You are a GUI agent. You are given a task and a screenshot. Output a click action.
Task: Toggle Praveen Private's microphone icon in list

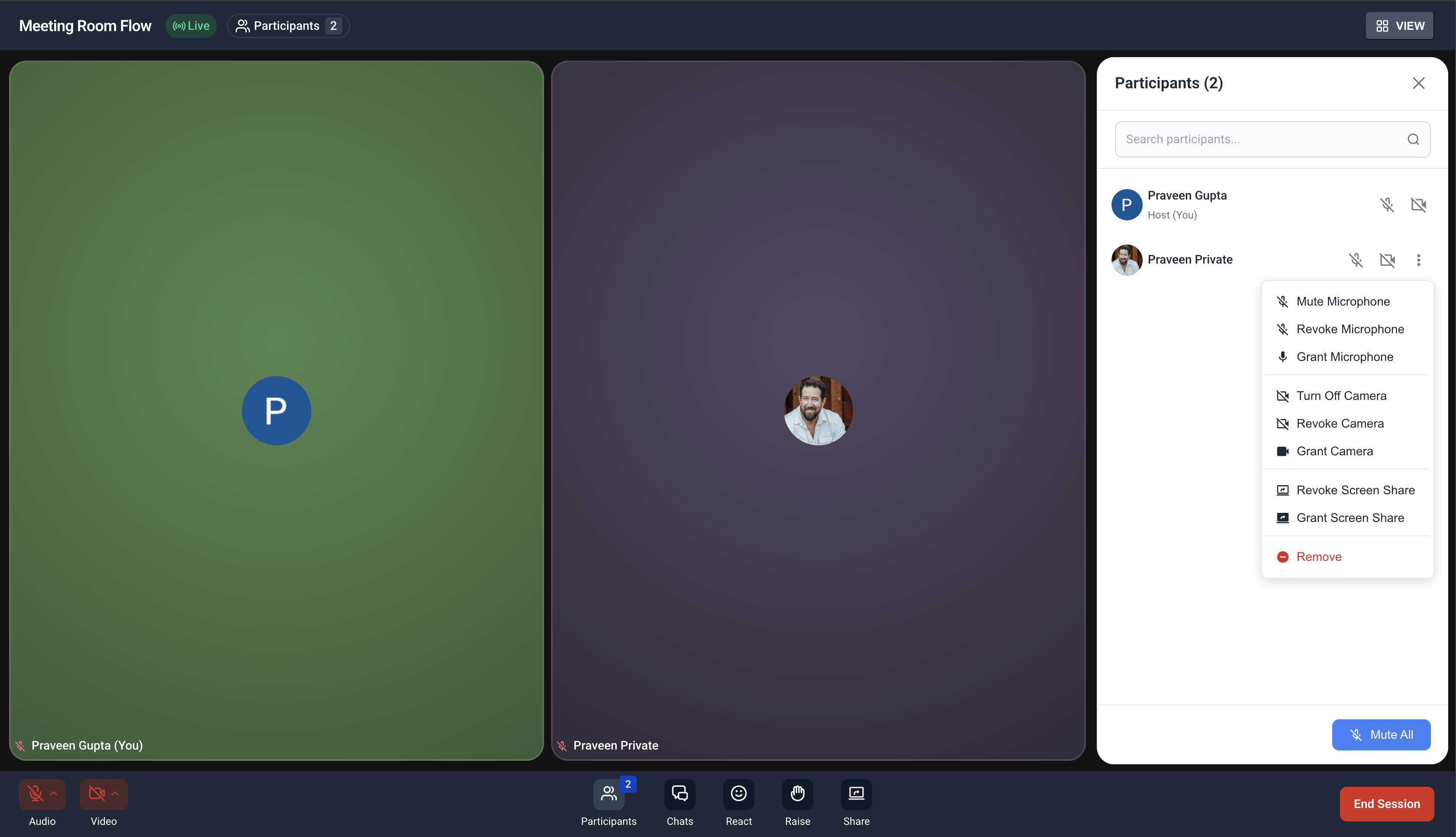tap(1356, 260)
